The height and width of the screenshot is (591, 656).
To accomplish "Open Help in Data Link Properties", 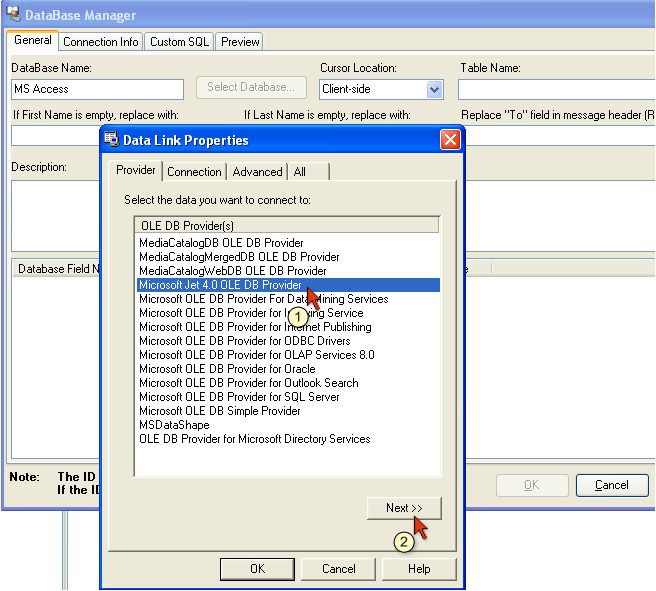I will coord(419,569).
